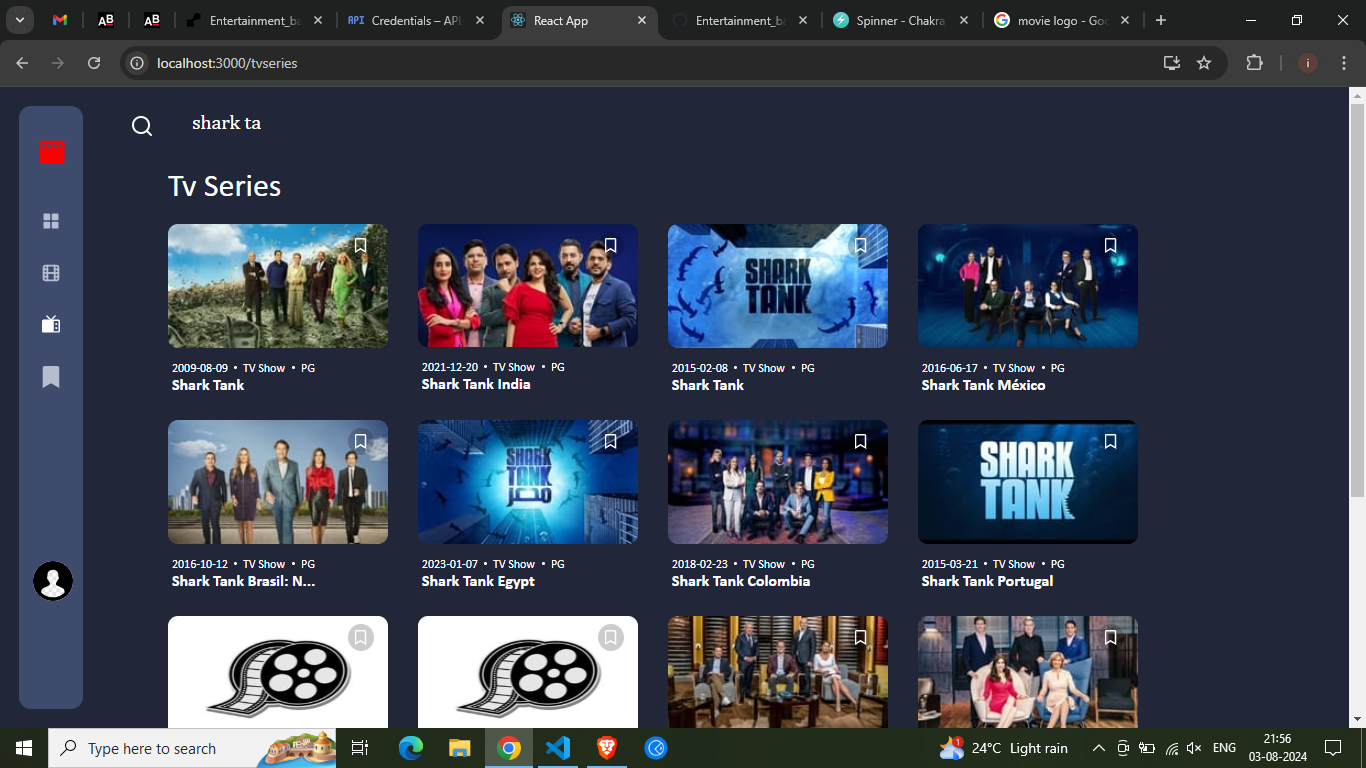This screenshot has height=768, width=1366.
Task: Open a new browser tab
Action: (x=1161, y=20)
